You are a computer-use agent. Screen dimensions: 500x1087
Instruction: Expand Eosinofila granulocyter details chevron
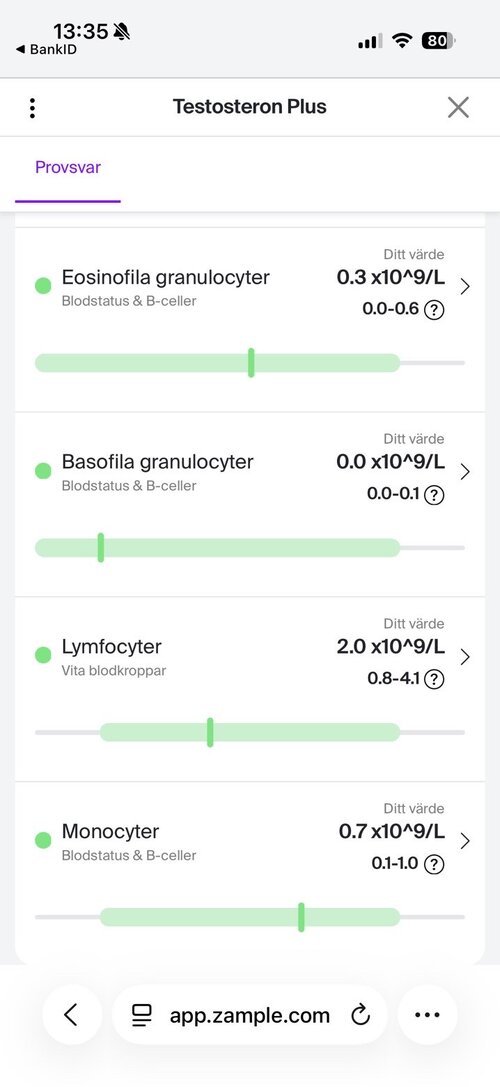point(465,286)
